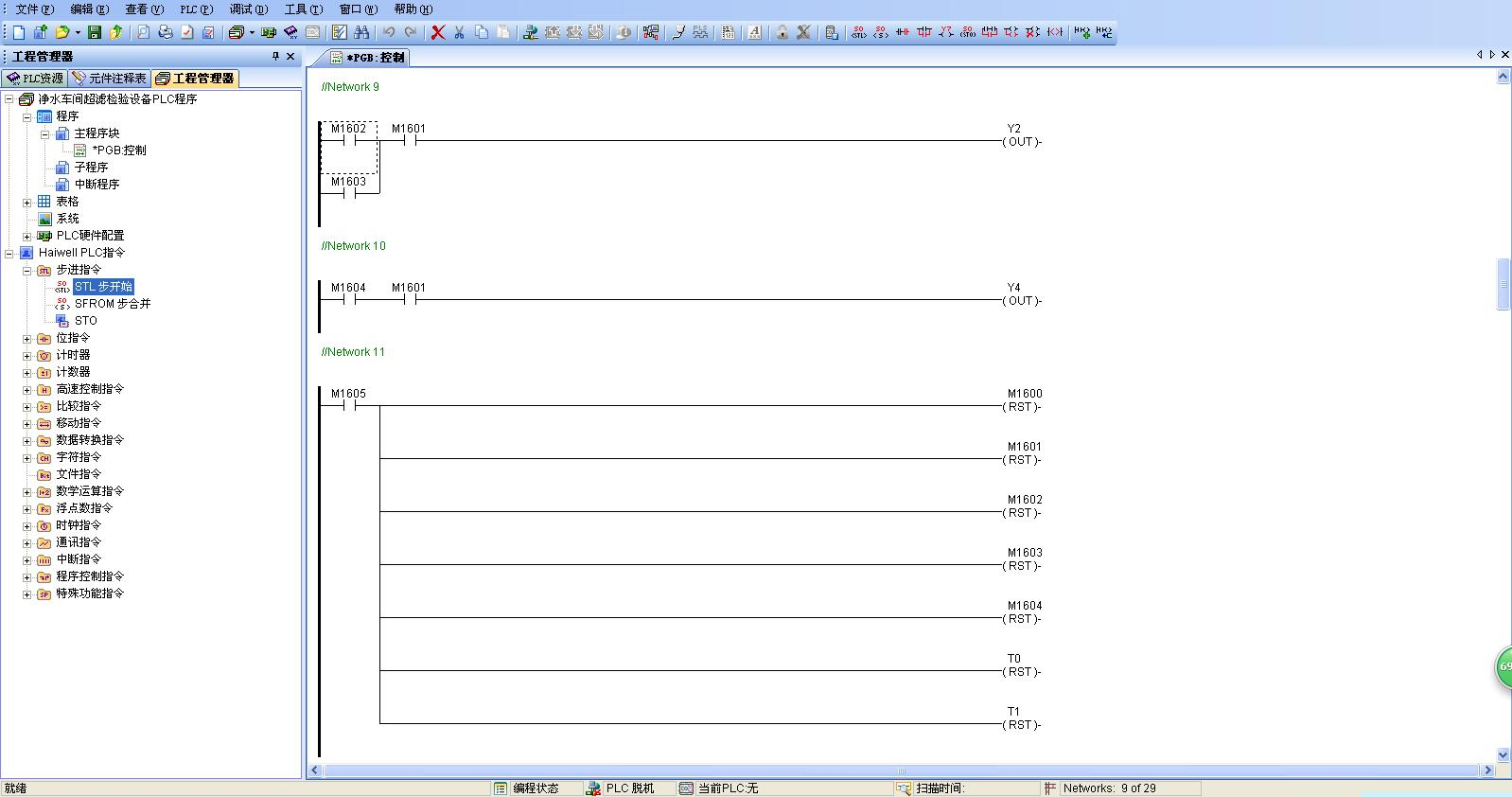The width and height of the screenshot is (1512, 797).
Task: Click the M1605 contact in Network 11
Action: point(348,406)
